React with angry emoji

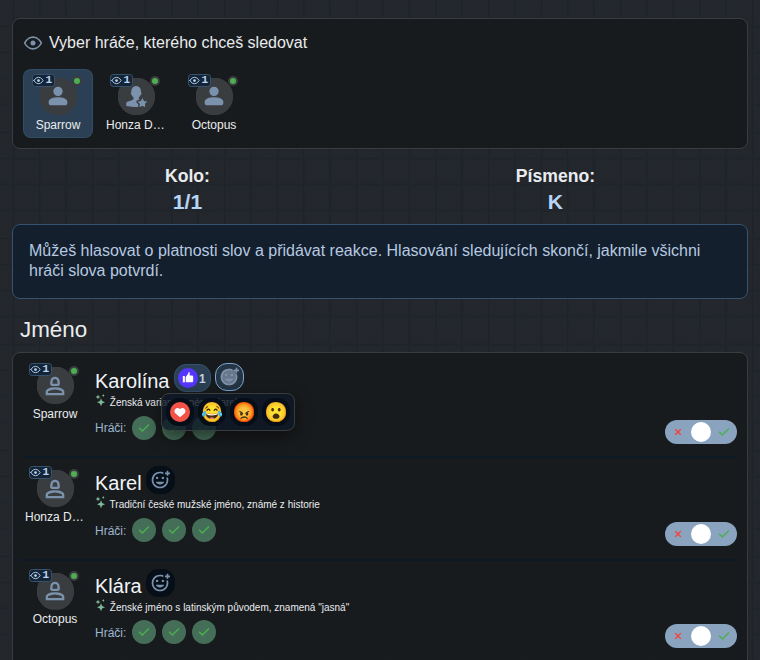(x=244, y=412)
